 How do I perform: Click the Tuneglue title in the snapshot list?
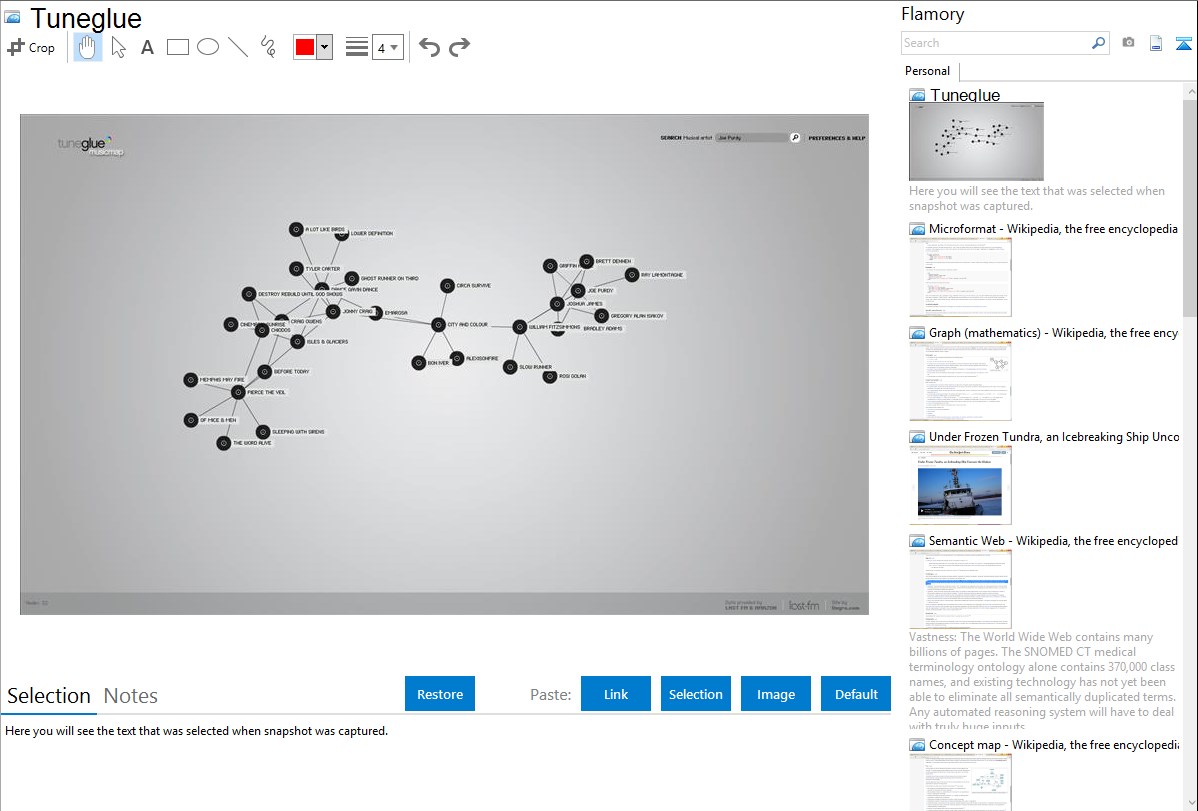tap(965, 96)
